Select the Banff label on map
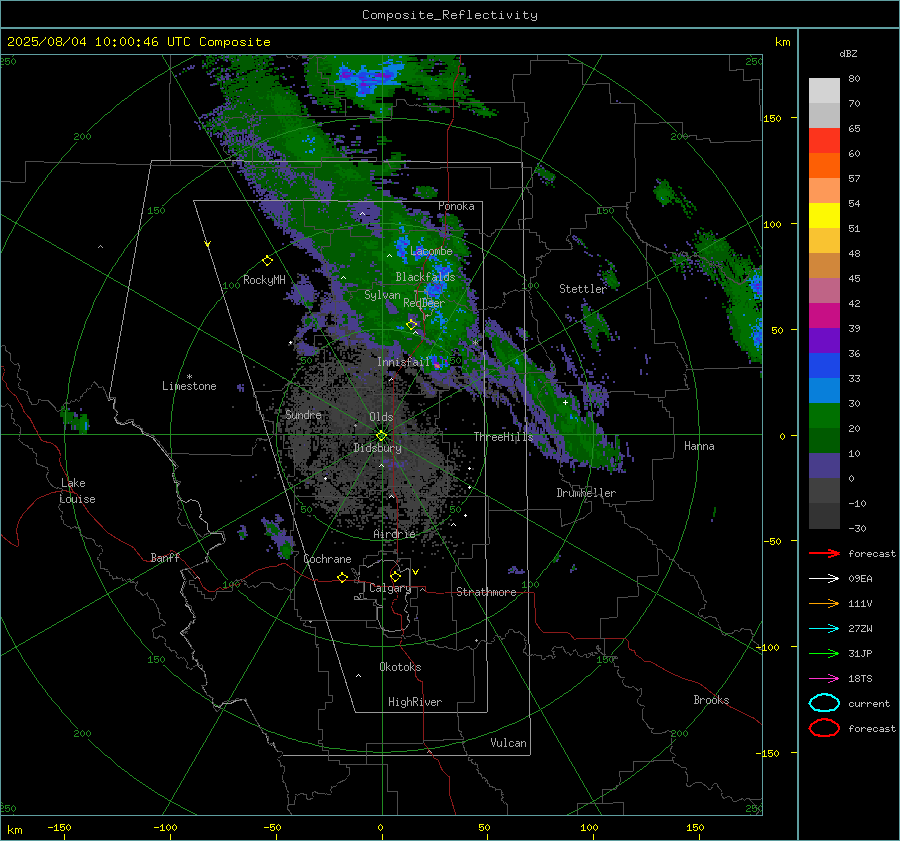Viewport: 900px width, 841px height. pos(165,558)
